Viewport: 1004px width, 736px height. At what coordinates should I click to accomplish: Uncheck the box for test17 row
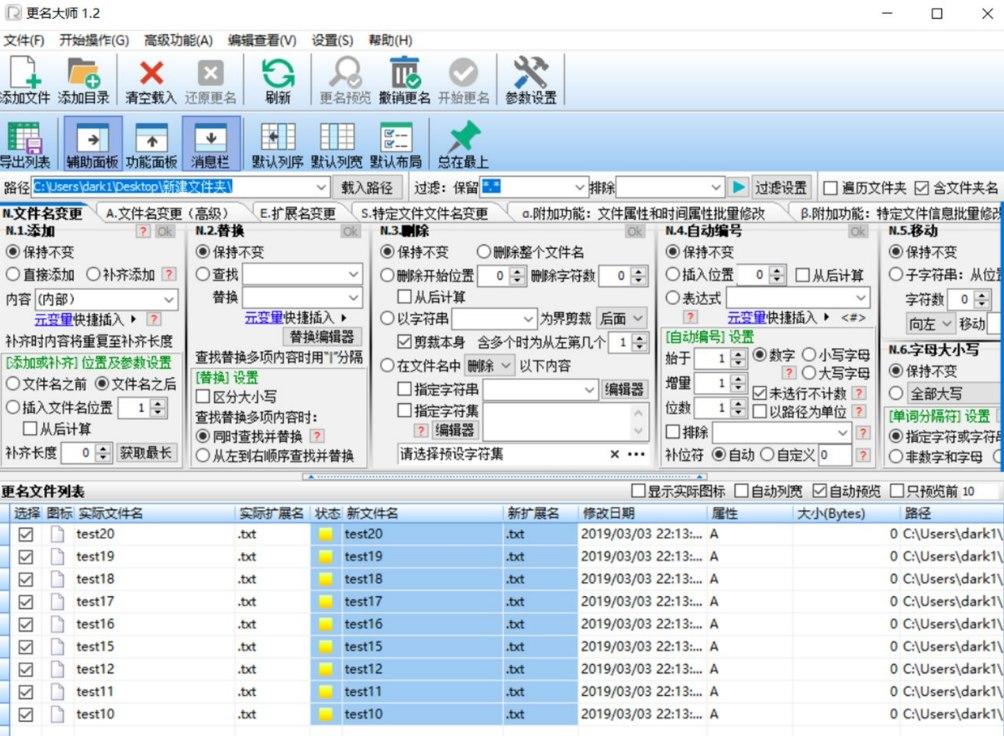click(26, 602)
